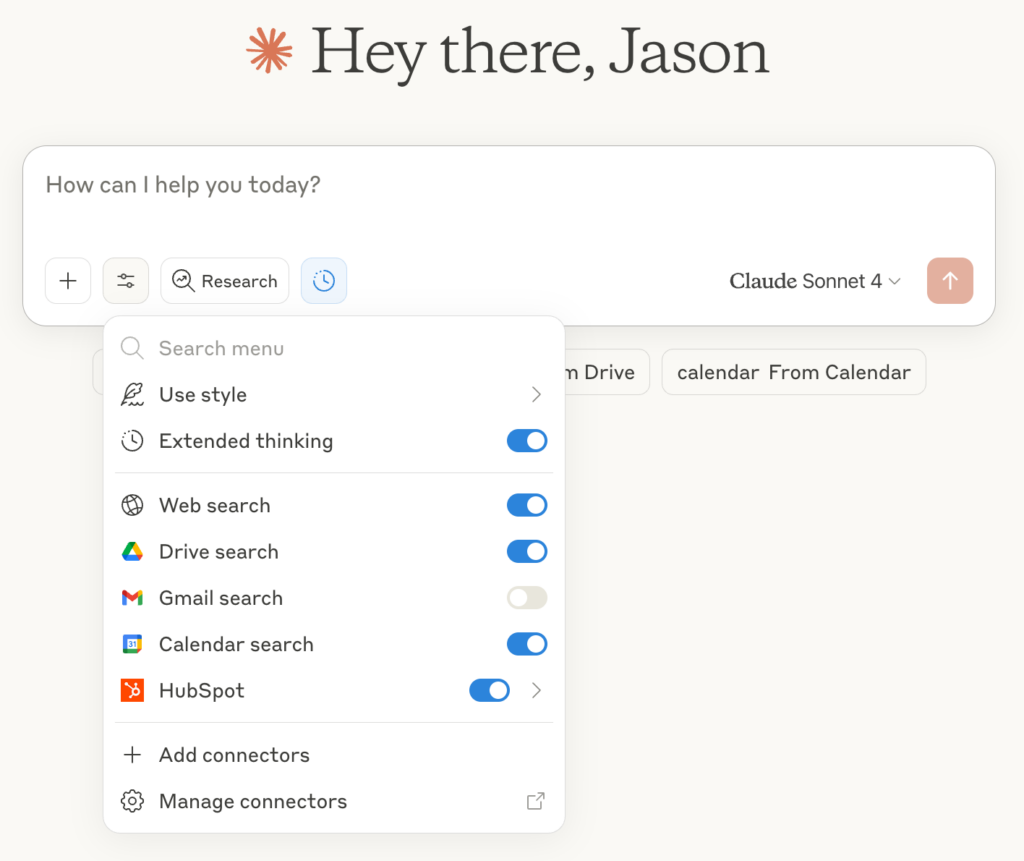
Task: Click the Google Calendar icon
Action: point(132,644)
